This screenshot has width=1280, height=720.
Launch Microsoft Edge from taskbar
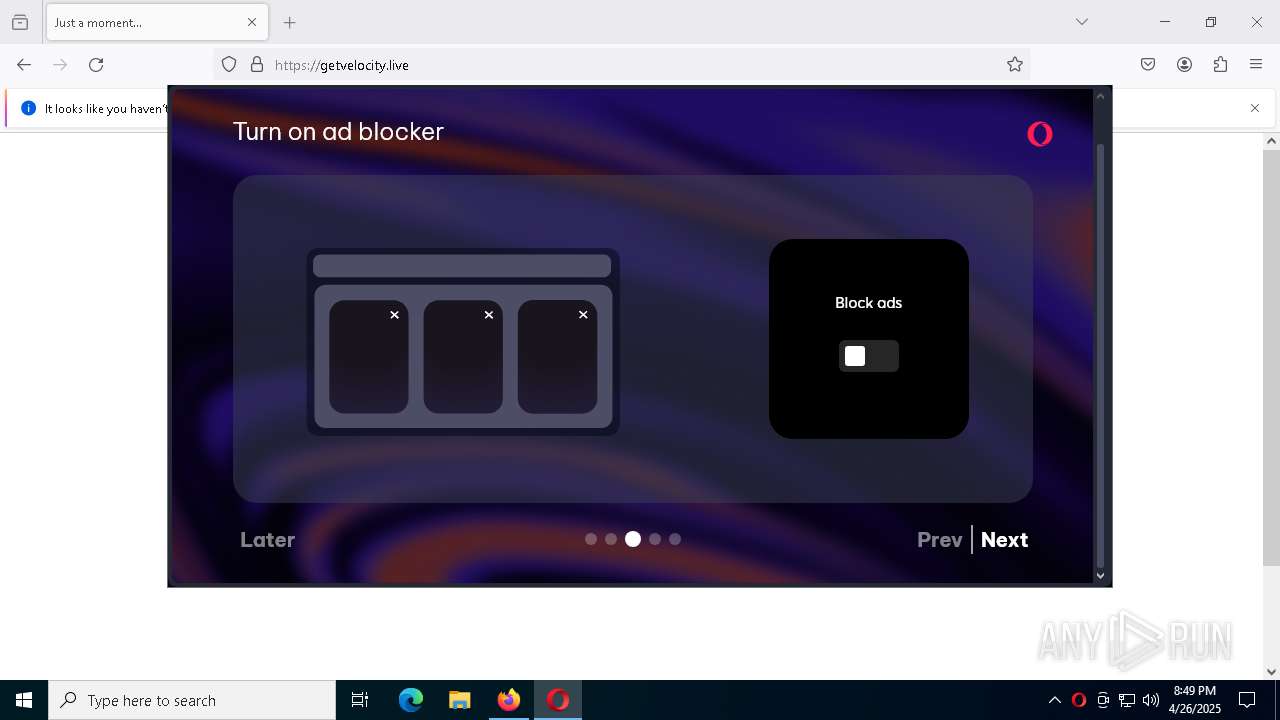(411, 700)
